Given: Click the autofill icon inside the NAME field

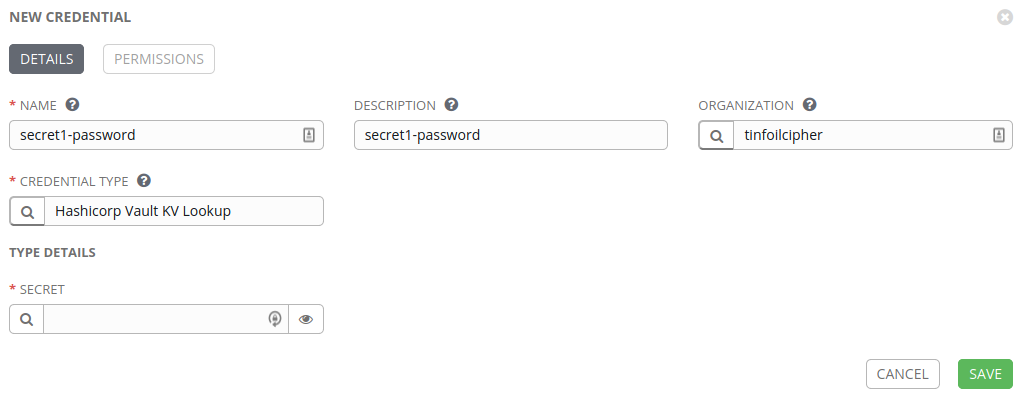Looking at the screenshot, I should point(309,135).
